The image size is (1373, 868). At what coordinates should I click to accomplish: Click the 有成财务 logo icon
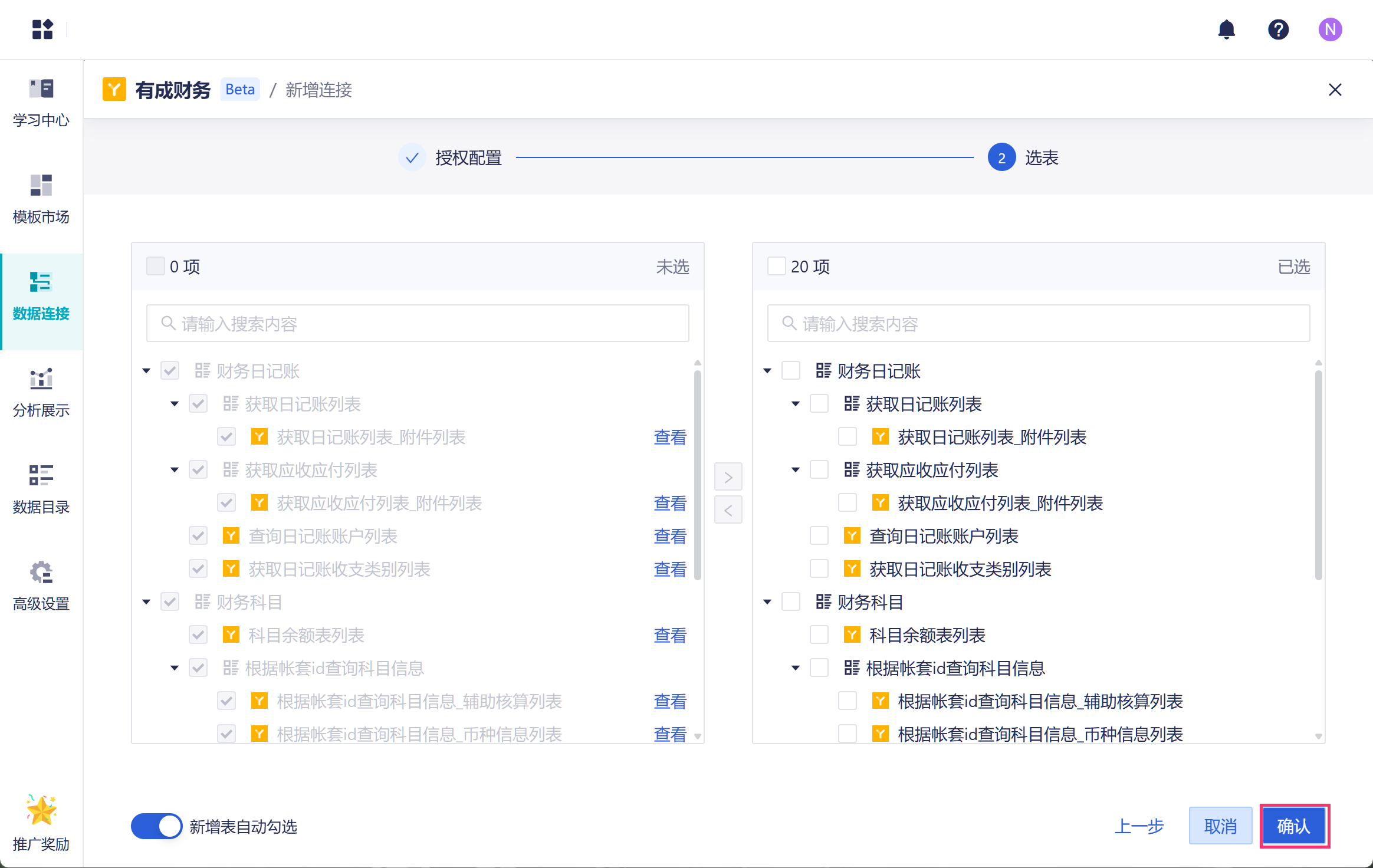pyautogui.click(x=114, y=90)
